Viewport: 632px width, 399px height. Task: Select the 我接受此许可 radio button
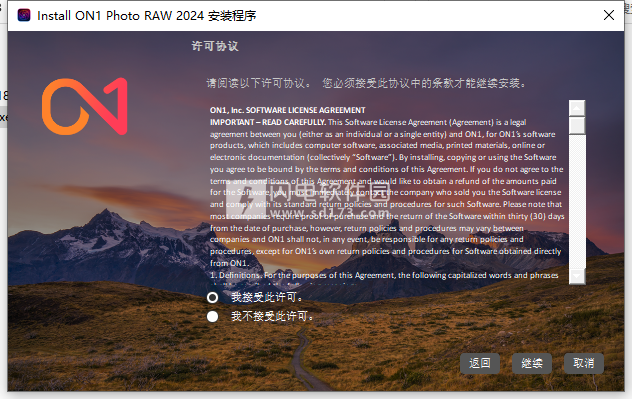[212, 297]
